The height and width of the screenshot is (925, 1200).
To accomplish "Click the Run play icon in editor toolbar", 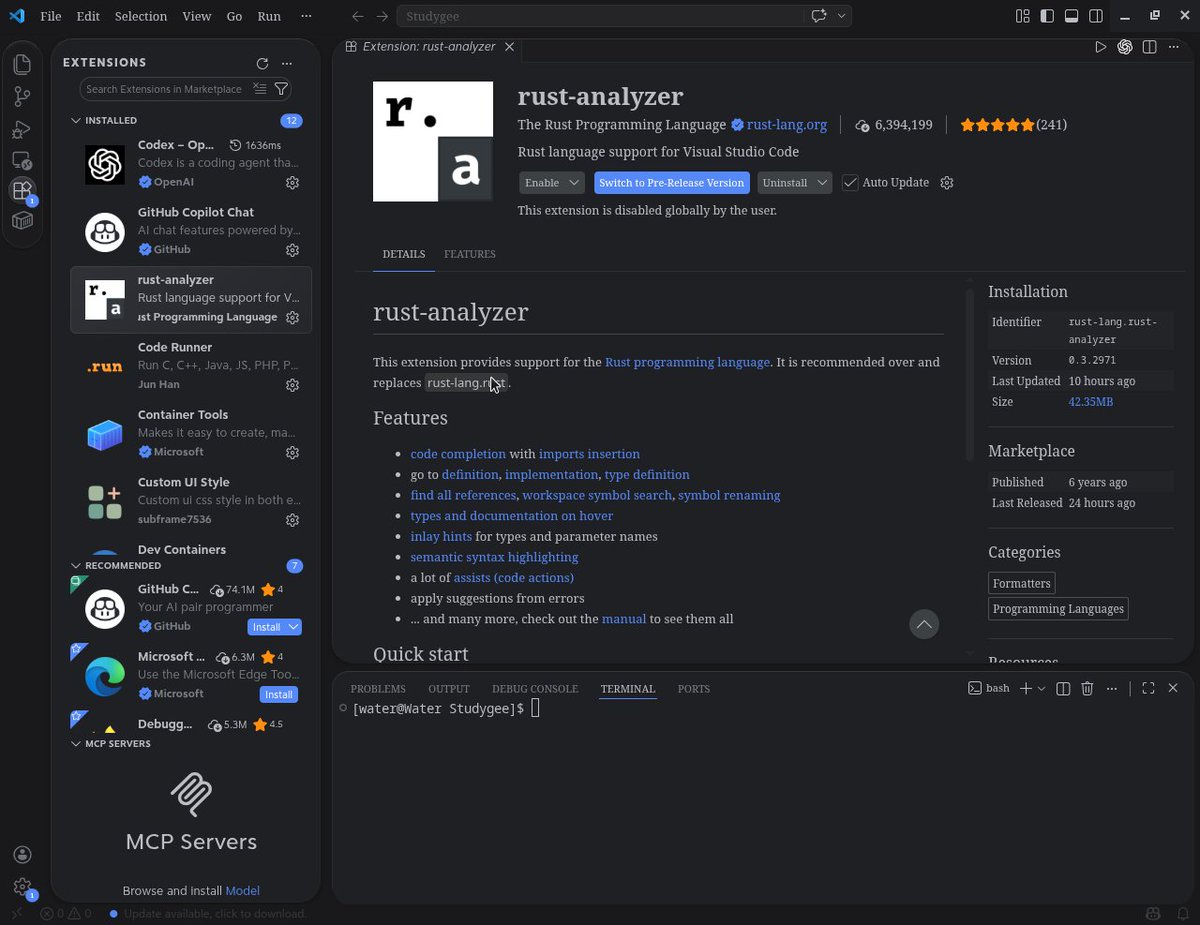I will (1100, 47).
